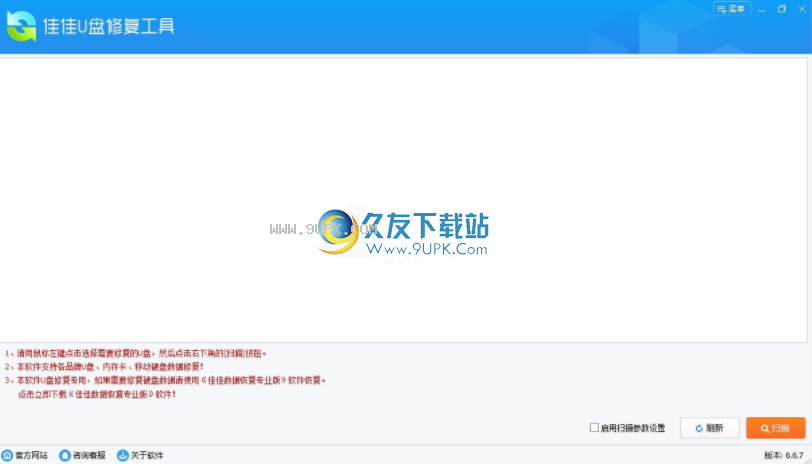Click the second instruction line about 内存卡
Image resolution: width=812 pixels, height=464 pixels.
104,367
